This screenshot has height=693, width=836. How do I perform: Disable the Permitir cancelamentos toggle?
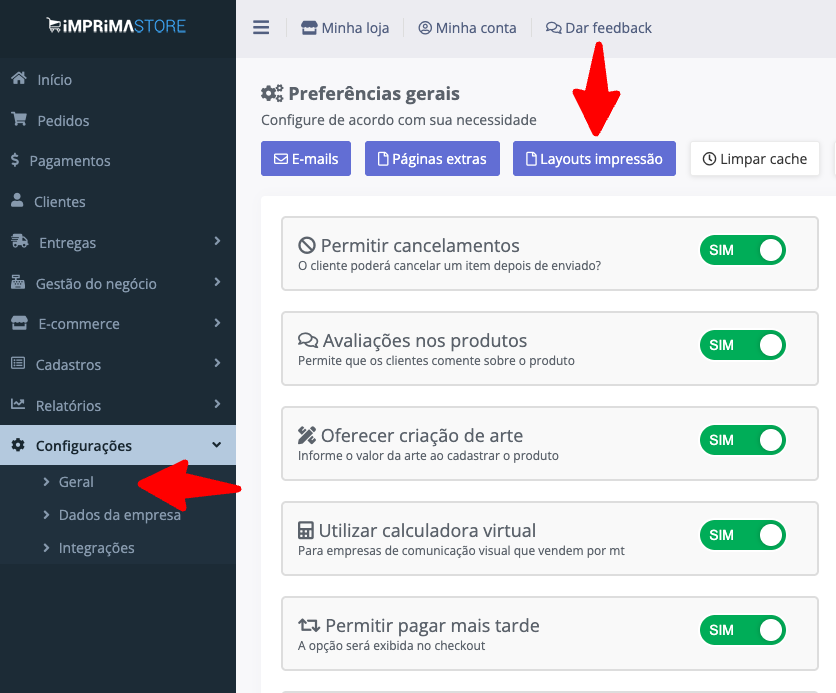tap(742, 250)
